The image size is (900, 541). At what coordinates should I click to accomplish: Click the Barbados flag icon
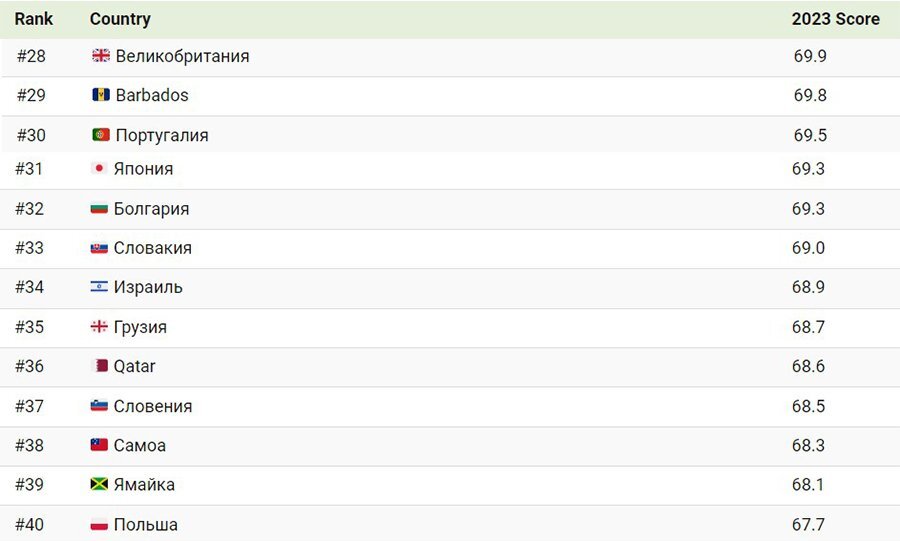pos(100,95)
